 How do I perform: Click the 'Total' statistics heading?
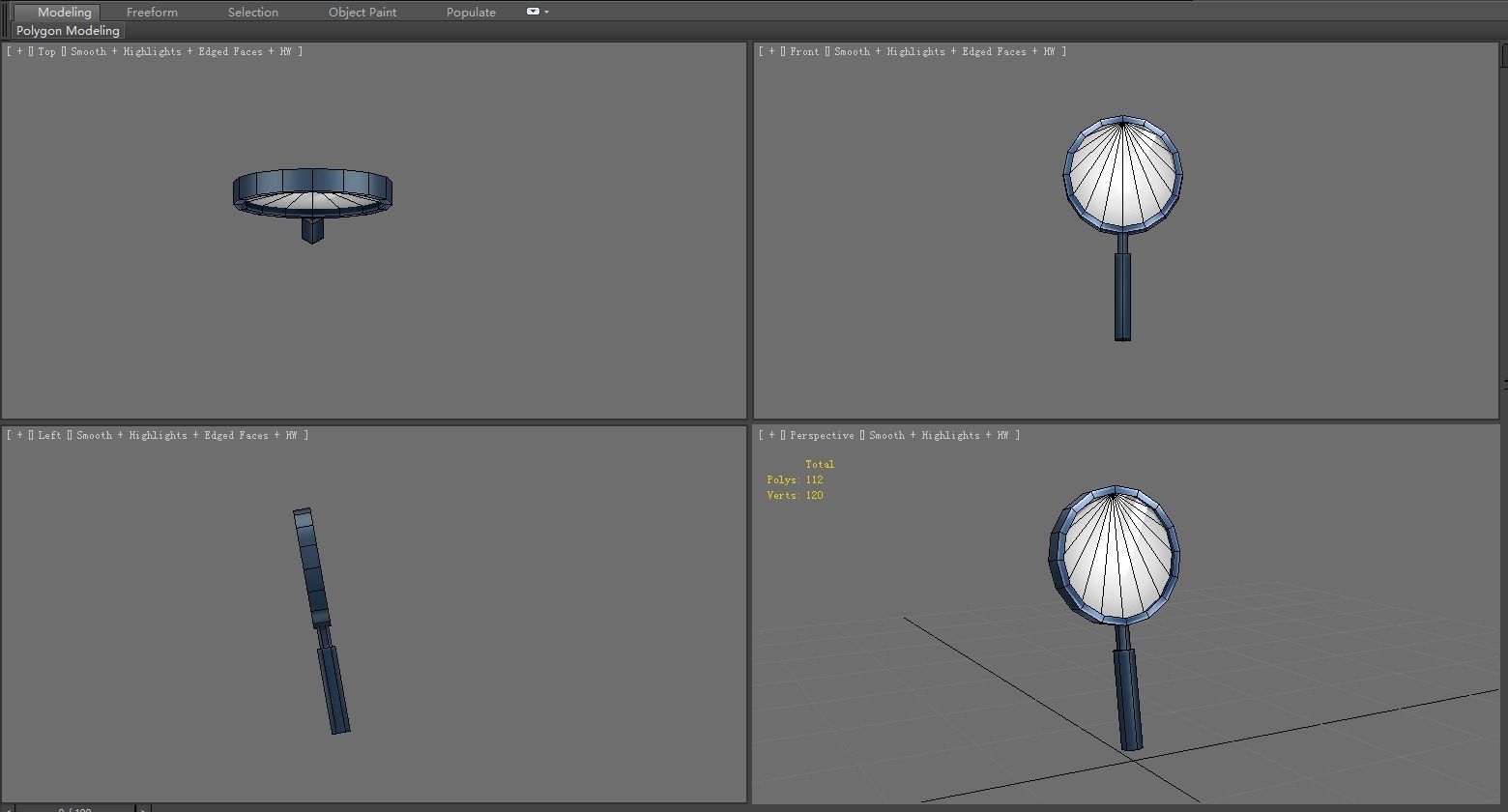(x=820, y=464)
